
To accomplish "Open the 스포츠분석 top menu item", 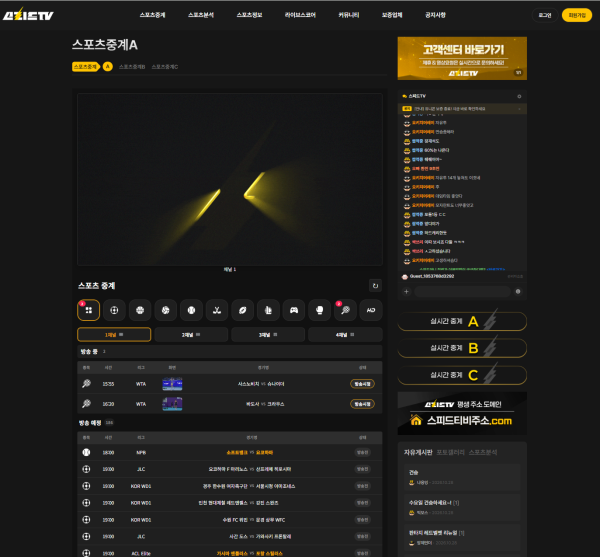I will pos(201,15).
